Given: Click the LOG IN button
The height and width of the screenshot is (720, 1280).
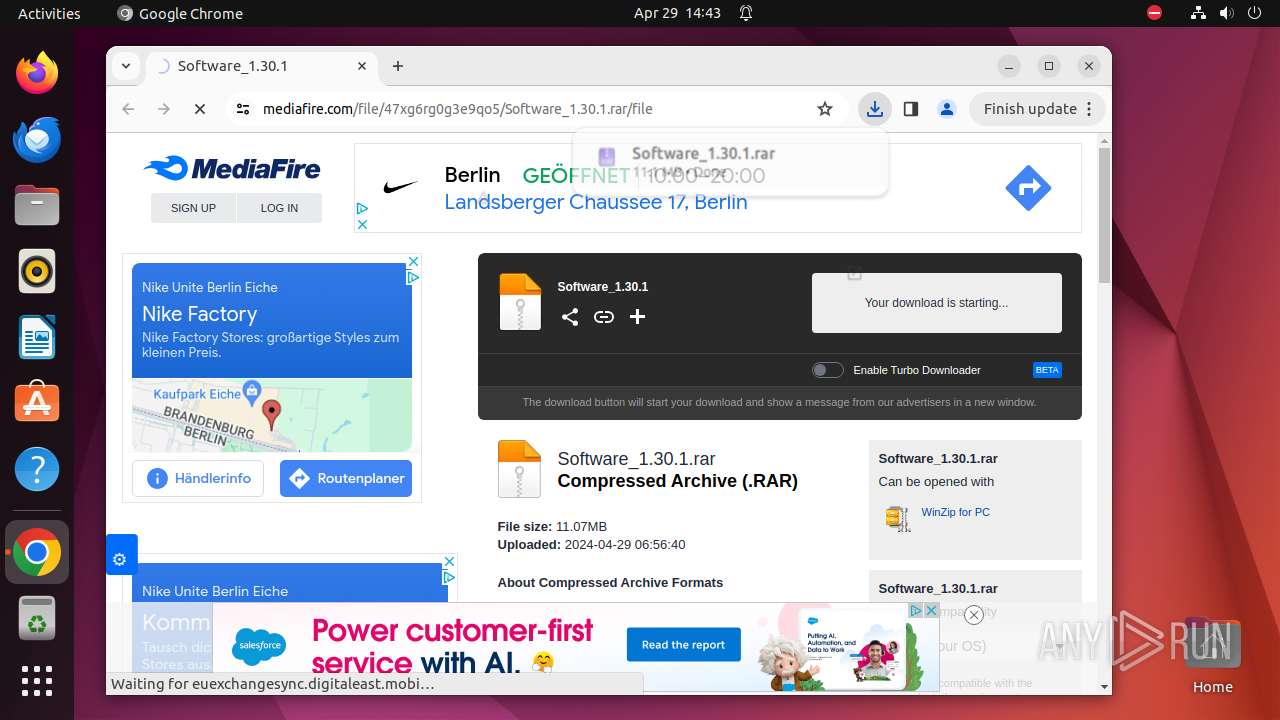Looking at the screenshot, I should pos(279,208).
